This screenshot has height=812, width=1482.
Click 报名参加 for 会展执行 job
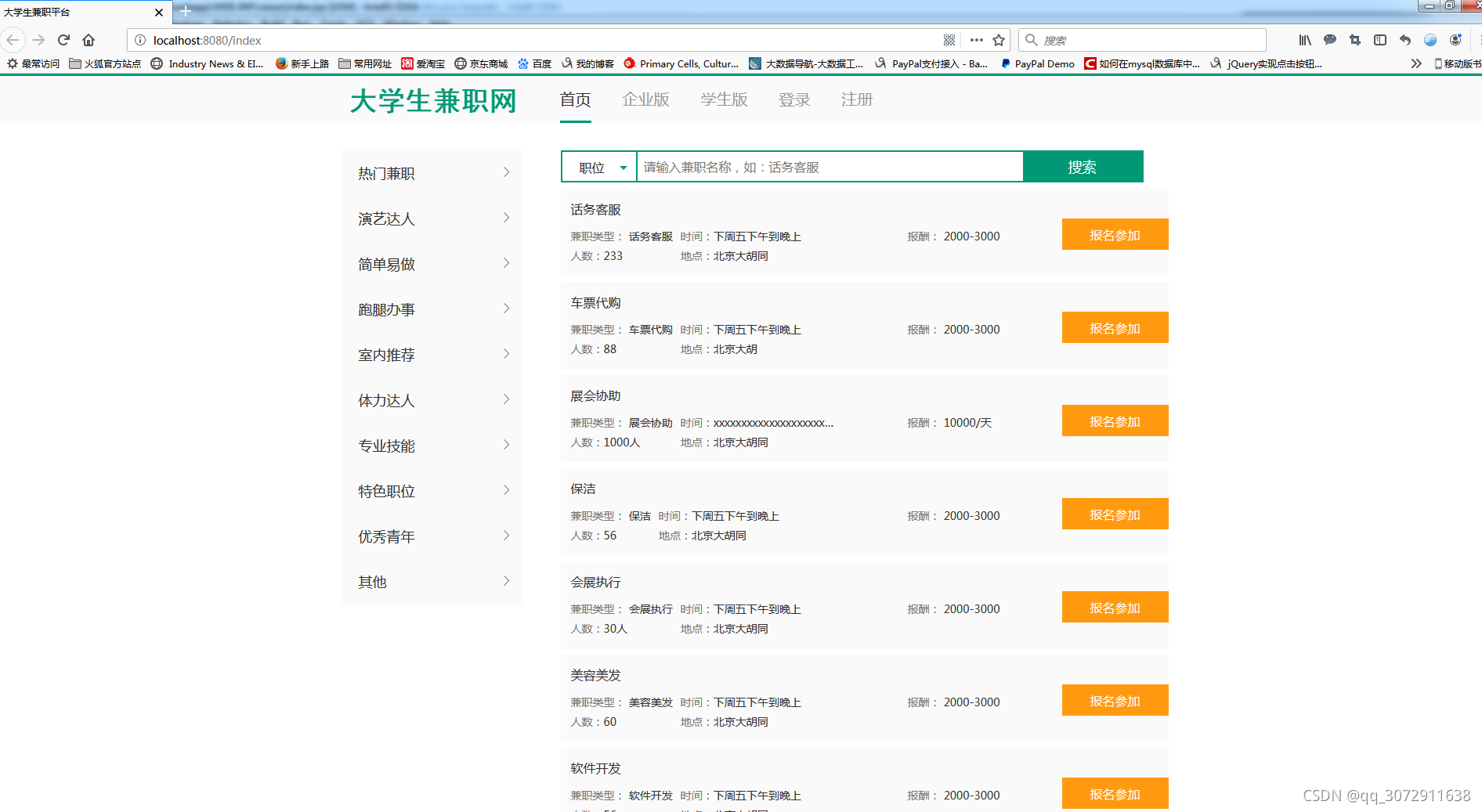1115,607
